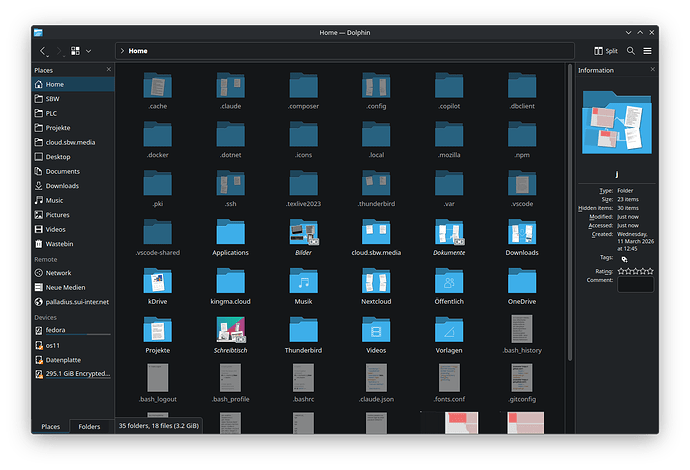Open Music in the sidebar
Screen dimensions: 690x470
(73, 200)
